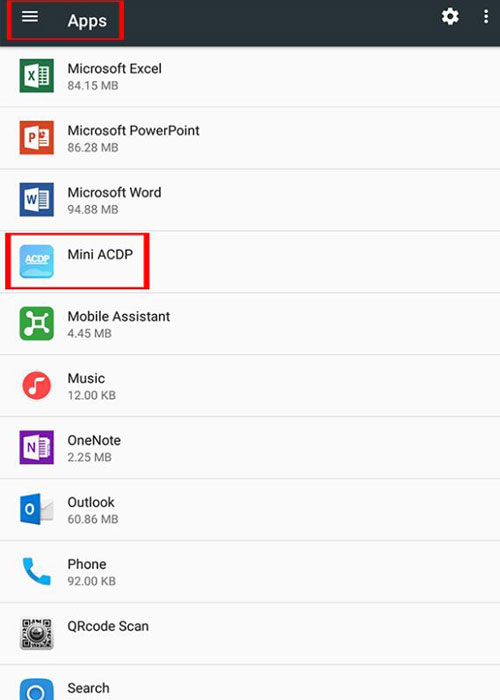This screenshot has width=500, height=700.
Task: Select the Outlook list entry
Action: pos(250,510)
